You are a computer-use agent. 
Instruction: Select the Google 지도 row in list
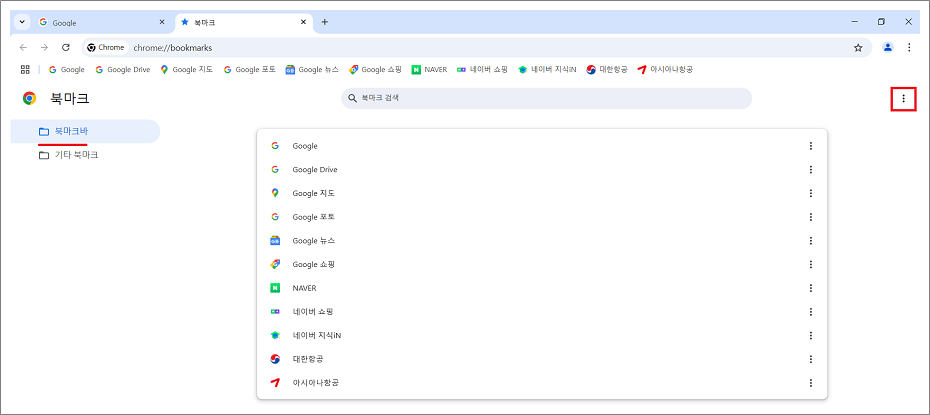[542, 193]
